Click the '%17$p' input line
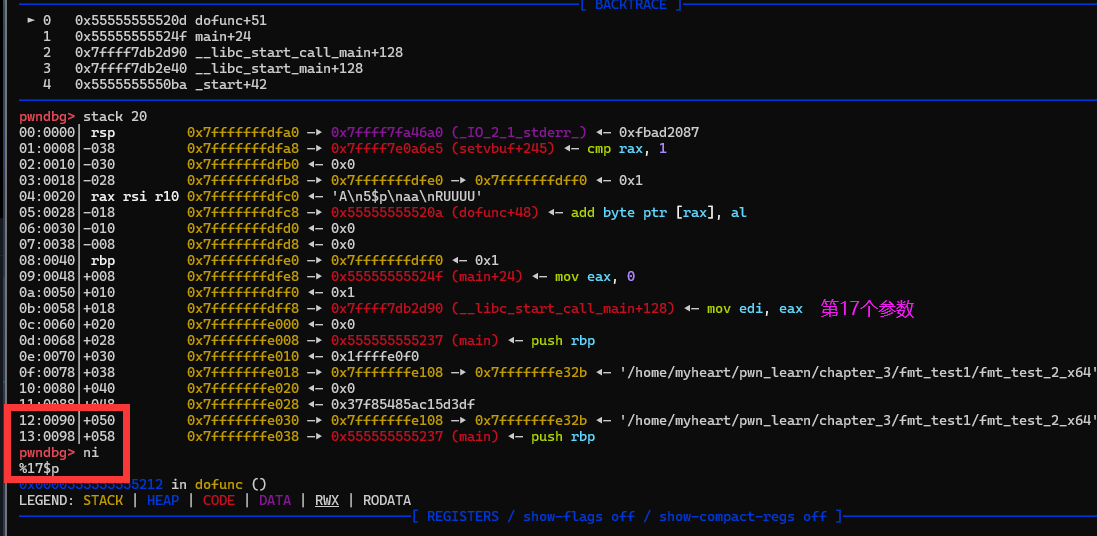 39,468
